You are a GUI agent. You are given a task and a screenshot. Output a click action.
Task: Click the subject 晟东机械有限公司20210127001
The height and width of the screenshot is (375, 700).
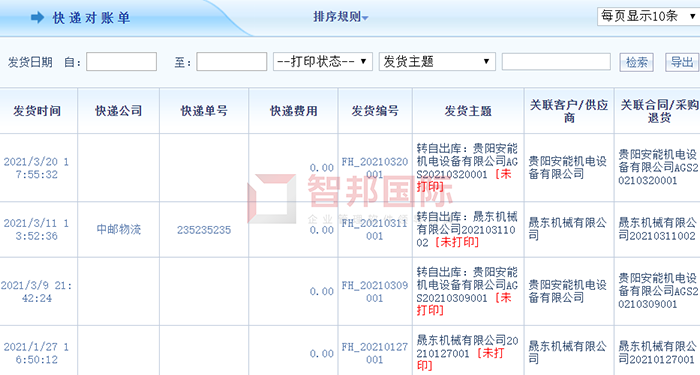click(x=467, y=347)
